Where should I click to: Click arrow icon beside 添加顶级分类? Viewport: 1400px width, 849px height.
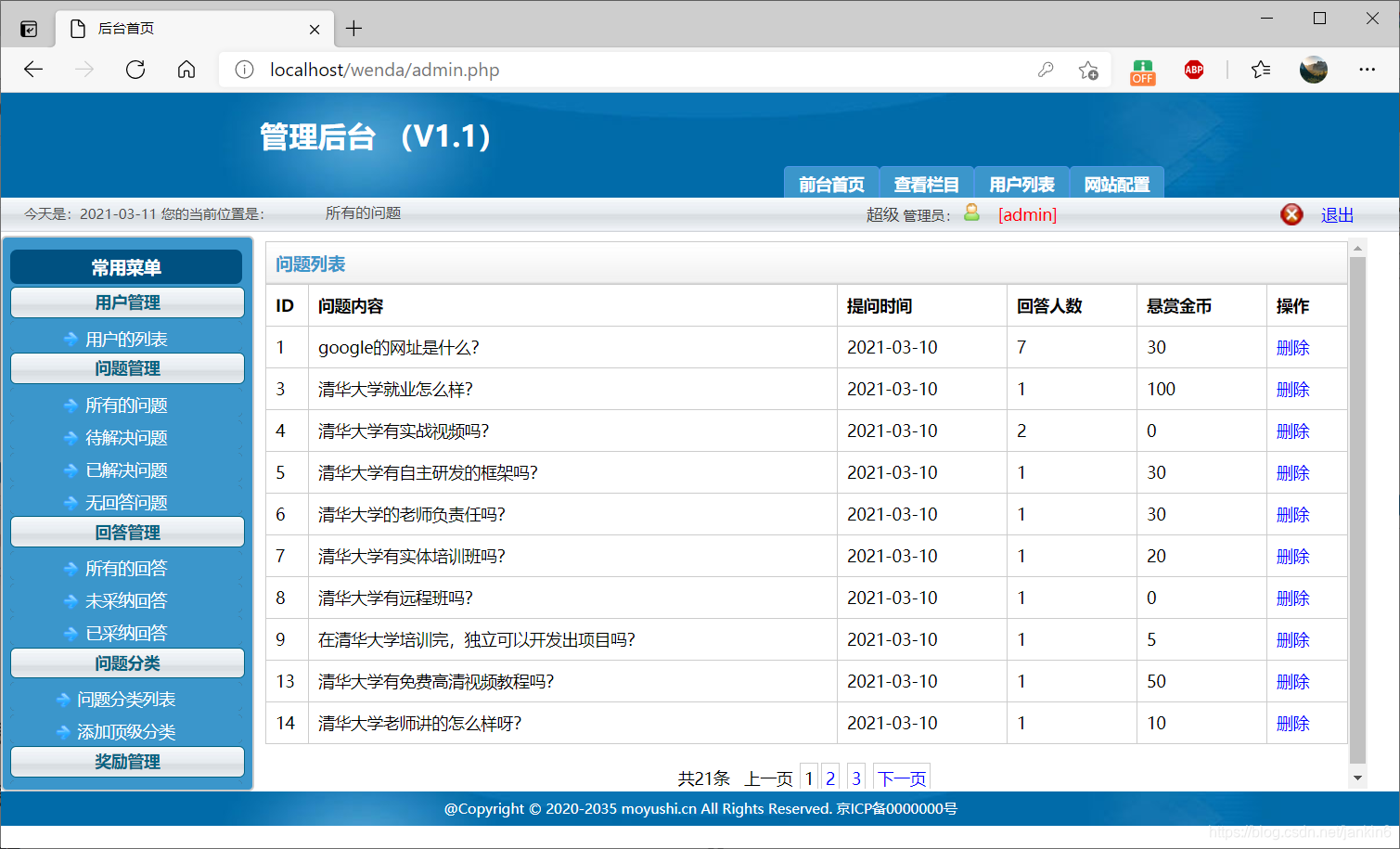coord(63,732)
